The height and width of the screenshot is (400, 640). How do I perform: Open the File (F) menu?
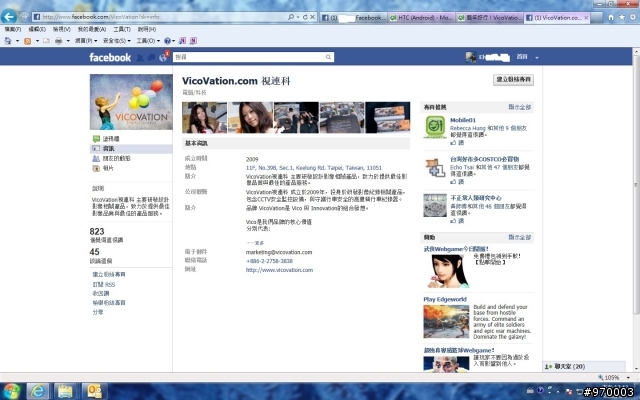13,29
